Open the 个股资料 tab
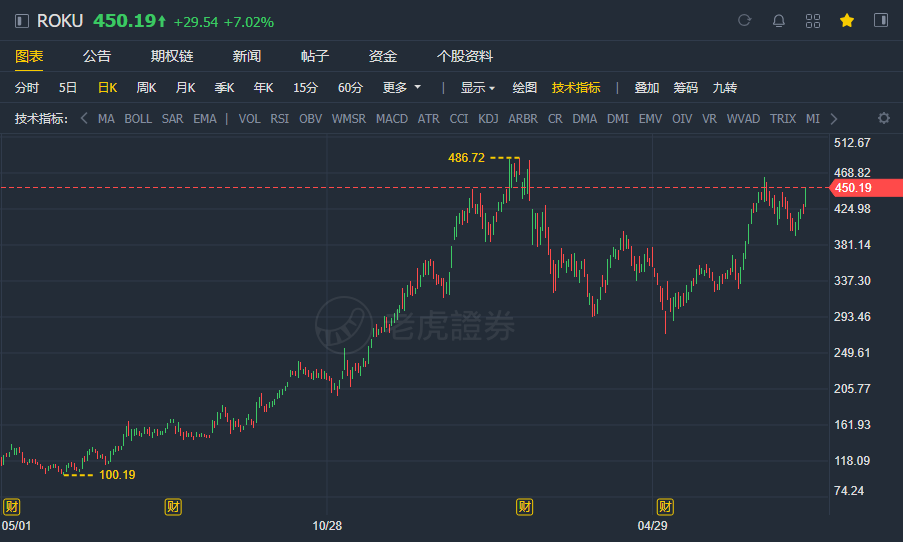The width and height of the screenshot is (903, 542). tap(465, 56)
